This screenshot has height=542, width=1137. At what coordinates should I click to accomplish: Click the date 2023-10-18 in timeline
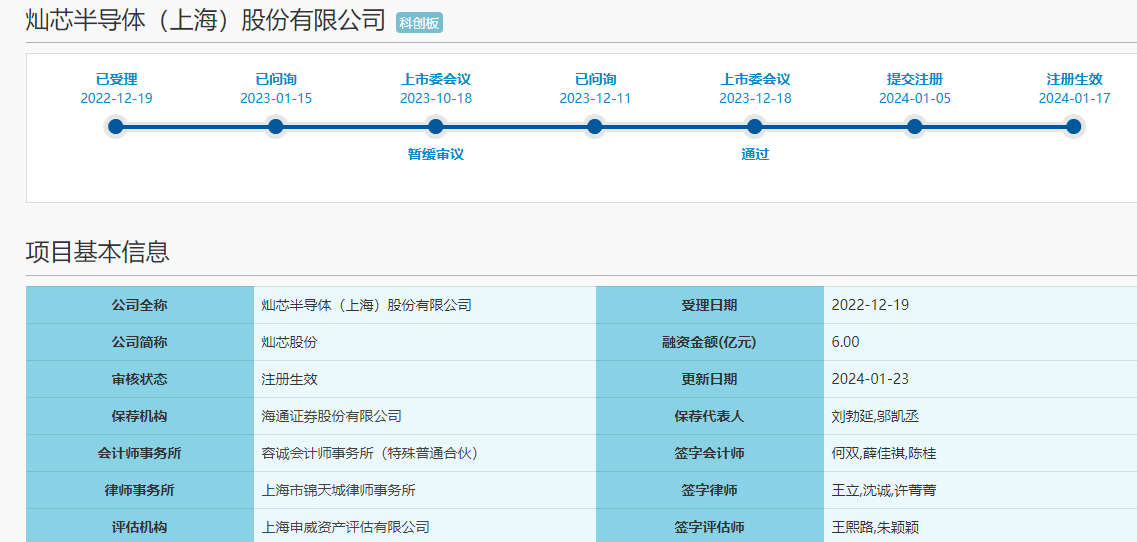tap(436, 99)
